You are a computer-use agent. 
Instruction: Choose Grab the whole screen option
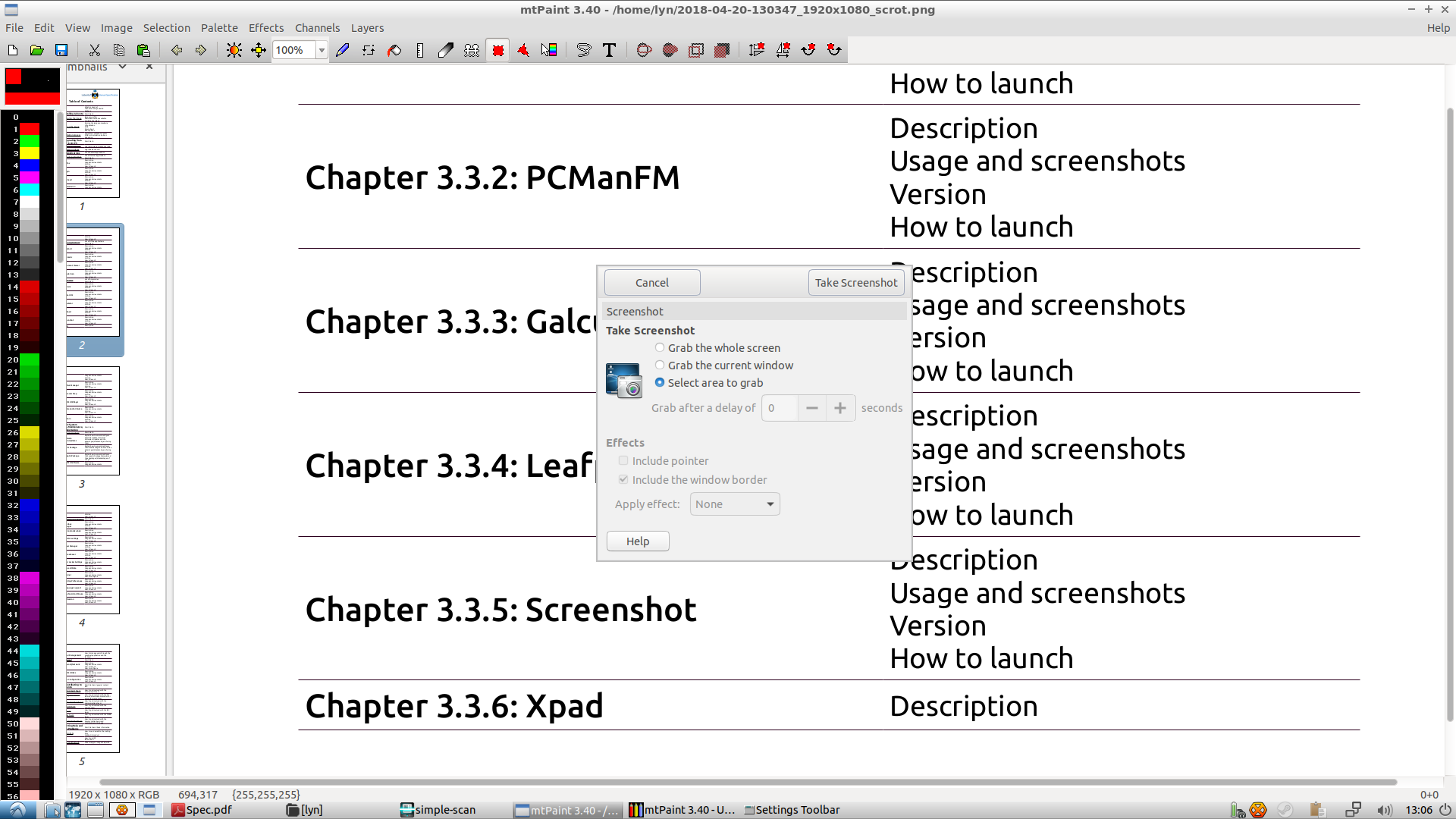pos(660,348)
